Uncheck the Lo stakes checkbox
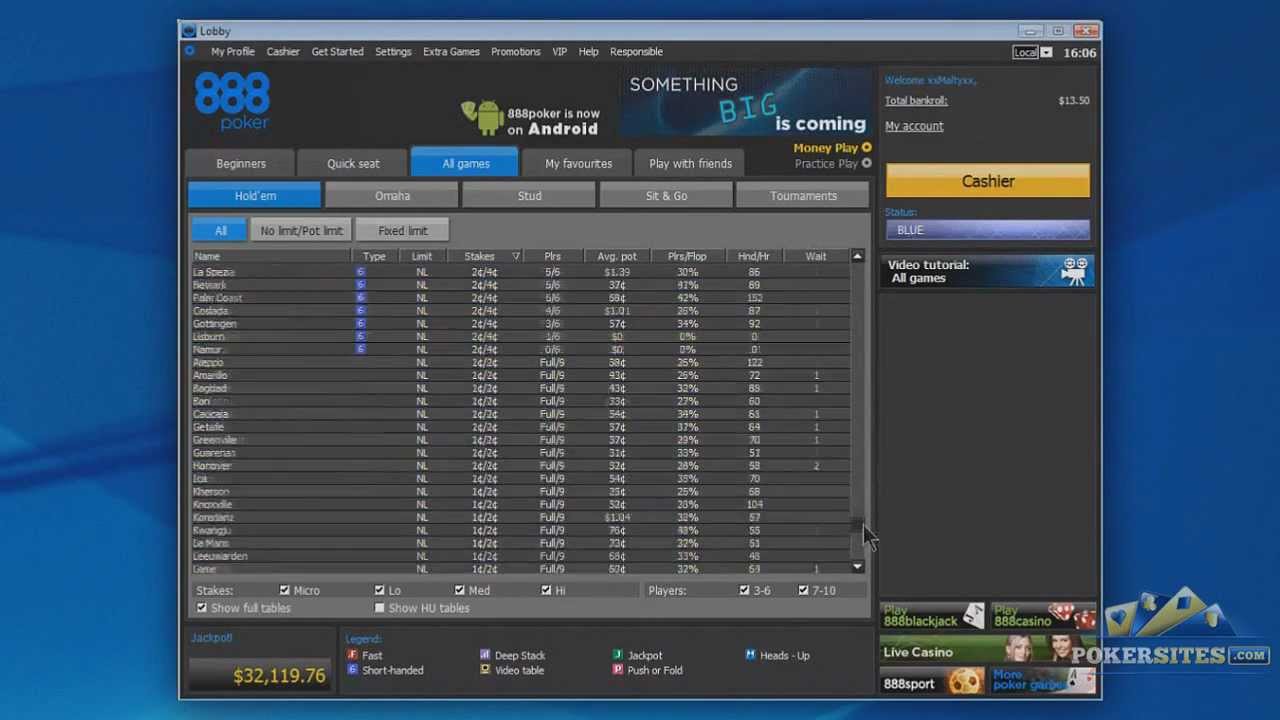The image size is (1280, 720). [x=379, y=590]
